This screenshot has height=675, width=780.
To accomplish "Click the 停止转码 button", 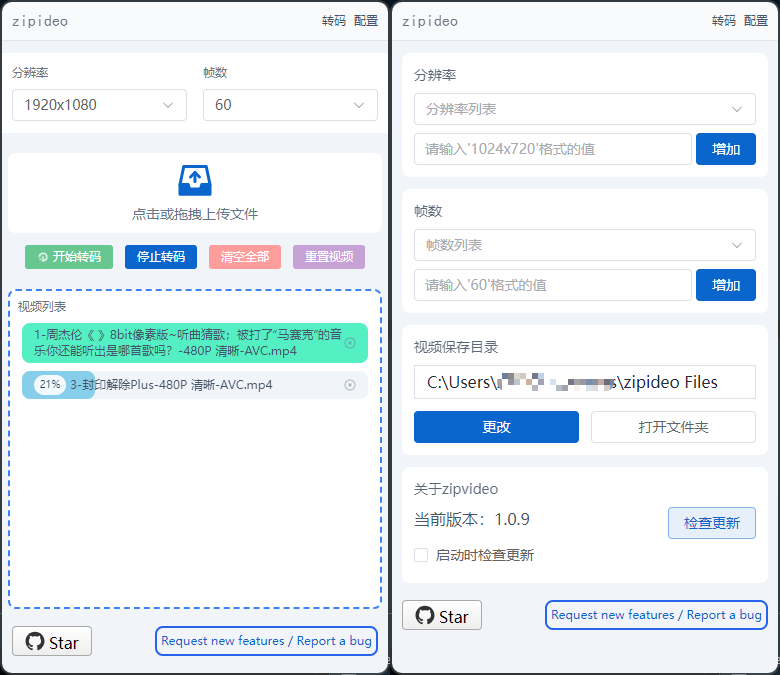I will point(161,257).
